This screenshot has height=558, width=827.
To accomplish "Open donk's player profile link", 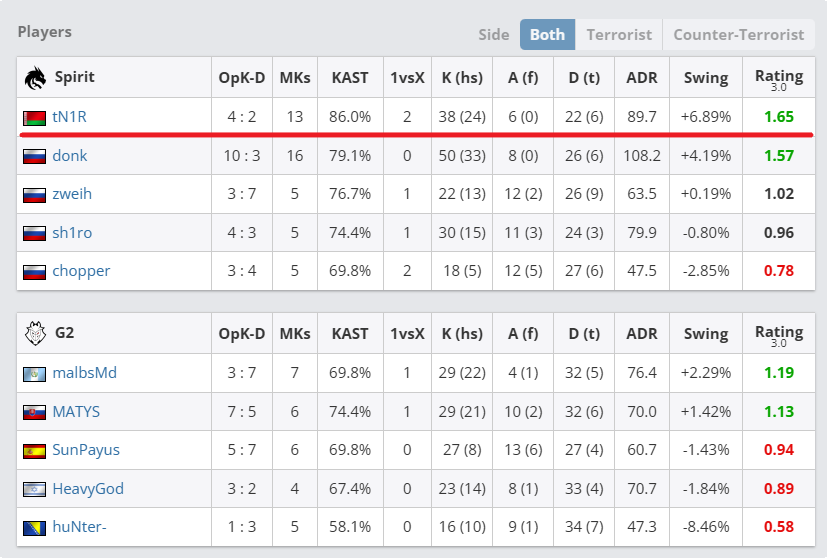I will (x=70, y=156).
